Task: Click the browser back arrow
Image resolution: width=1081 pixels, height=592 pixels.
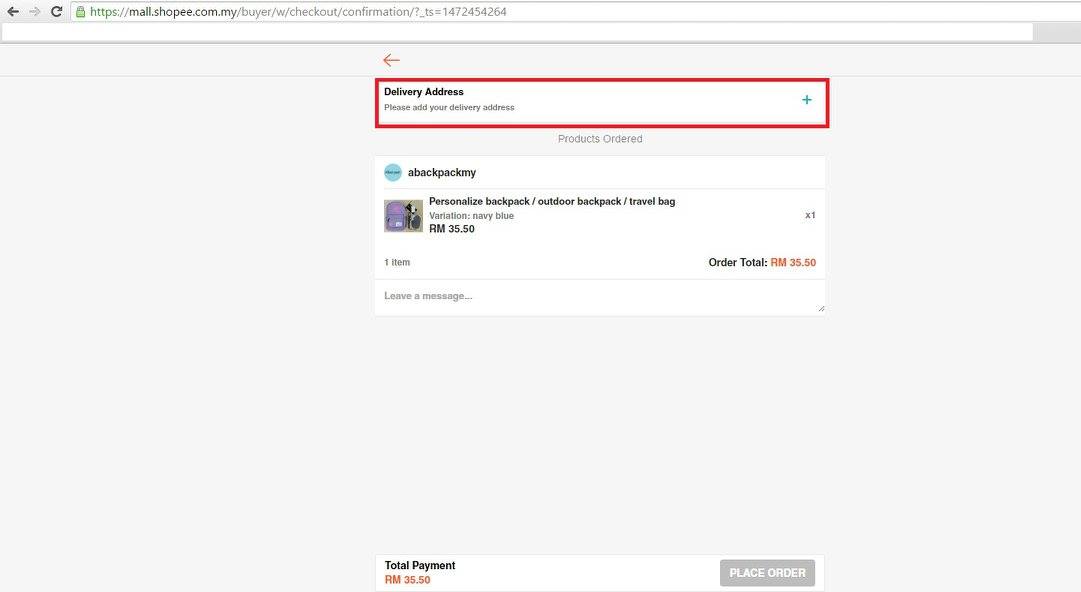Action: [x=12, y=12]
